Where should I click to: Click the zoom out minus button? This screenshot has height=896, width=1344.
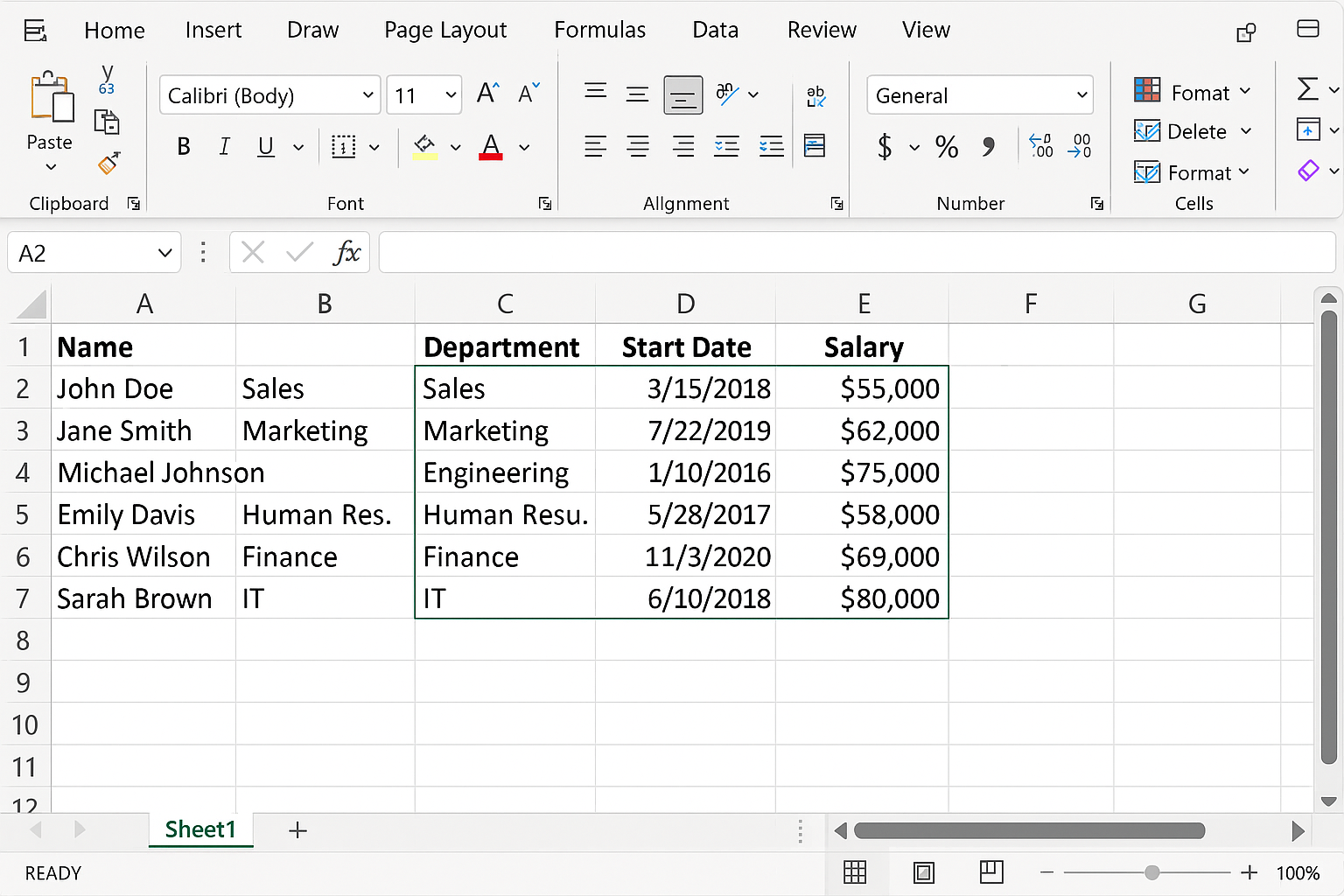point(1046,872)
